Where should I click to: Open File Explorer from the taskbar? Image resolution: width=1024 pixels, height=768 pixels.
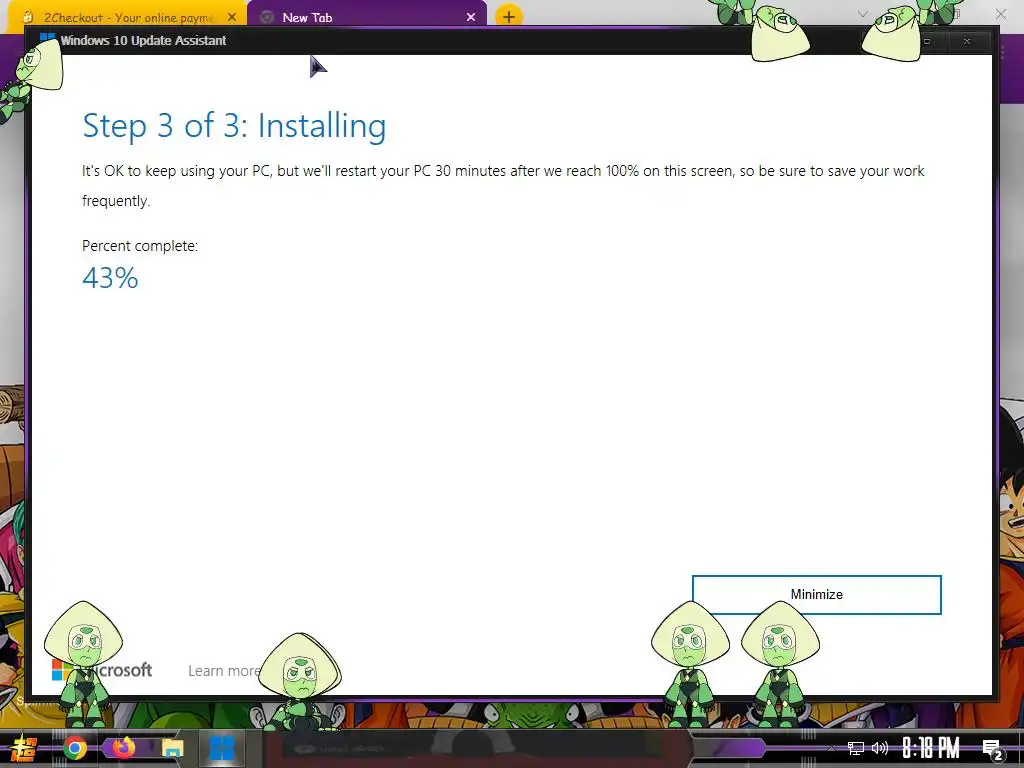click(172, 748)
